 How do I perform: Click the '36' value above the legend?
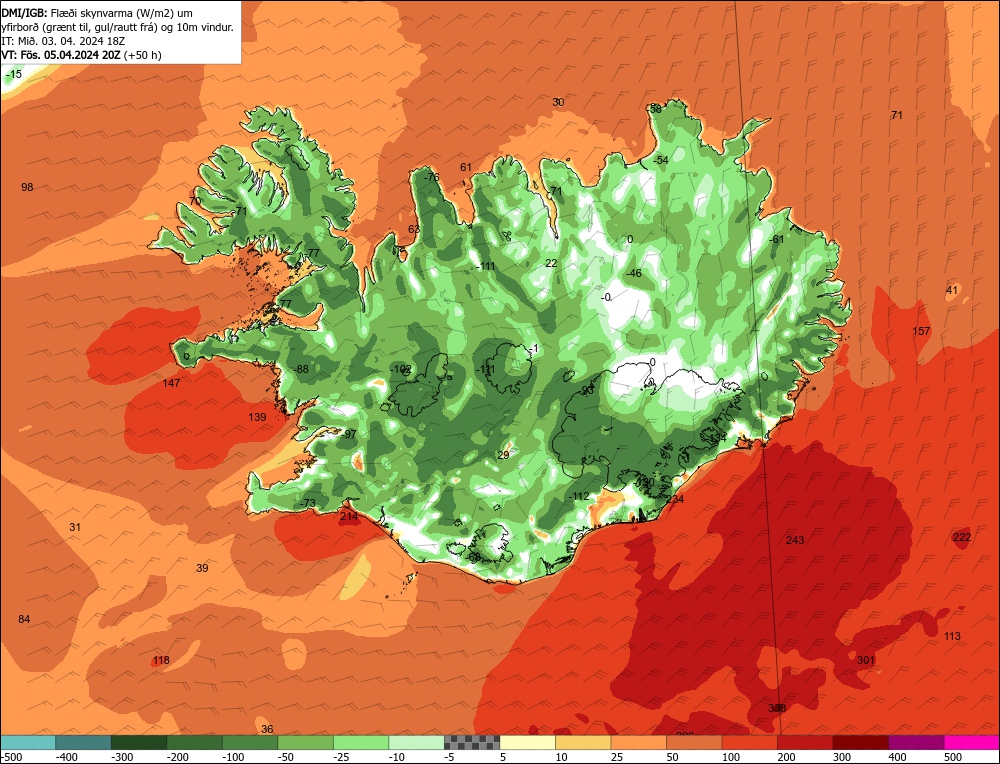(267, 729)
